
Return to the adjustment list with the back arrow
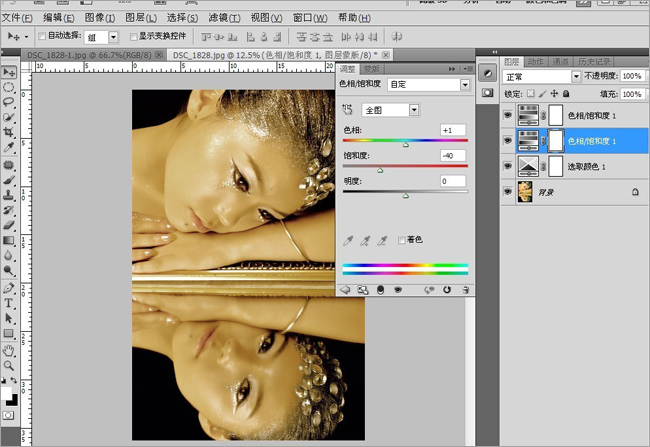345,290
